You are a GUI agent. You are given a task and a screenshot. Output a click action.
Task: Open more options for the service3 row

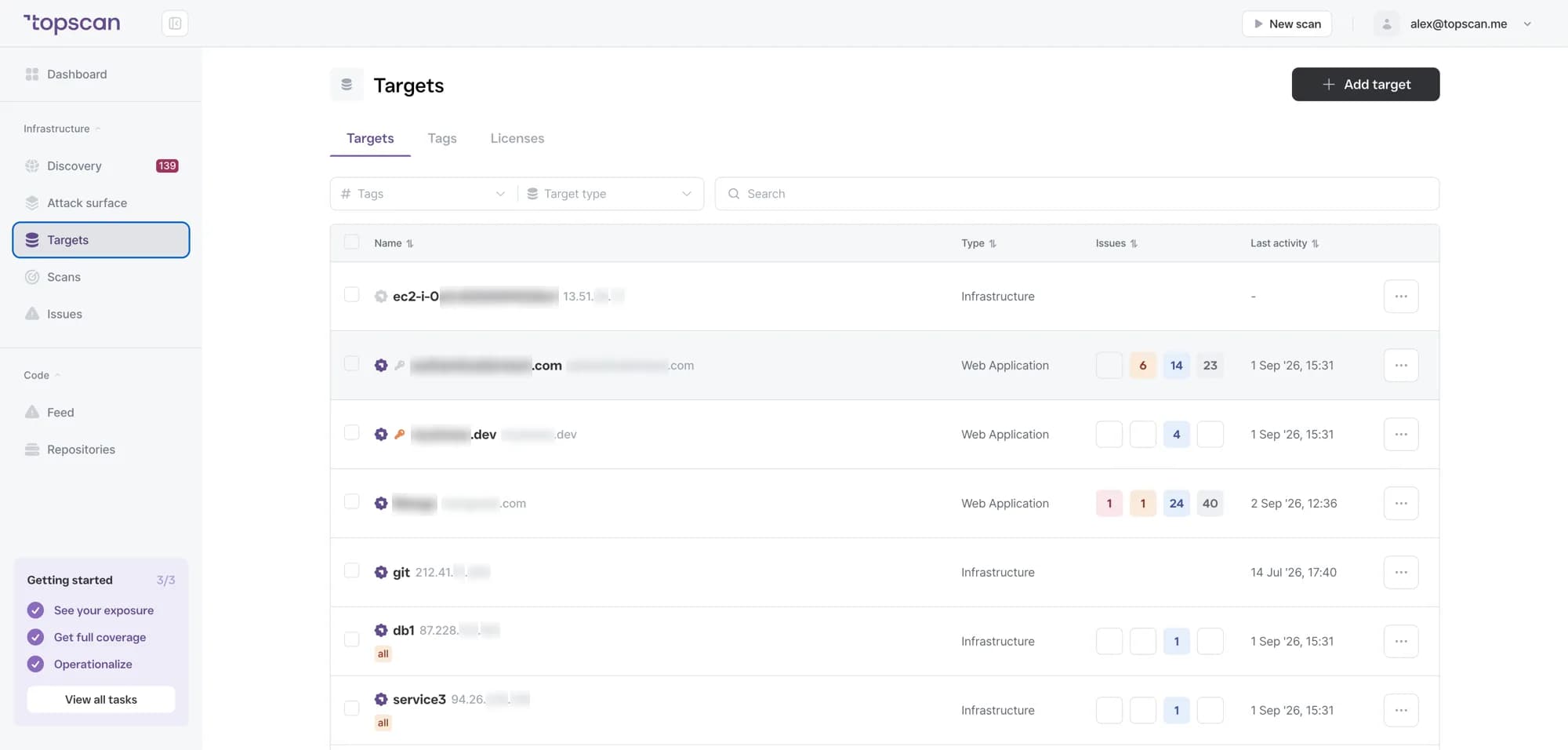coord(1401,710)
